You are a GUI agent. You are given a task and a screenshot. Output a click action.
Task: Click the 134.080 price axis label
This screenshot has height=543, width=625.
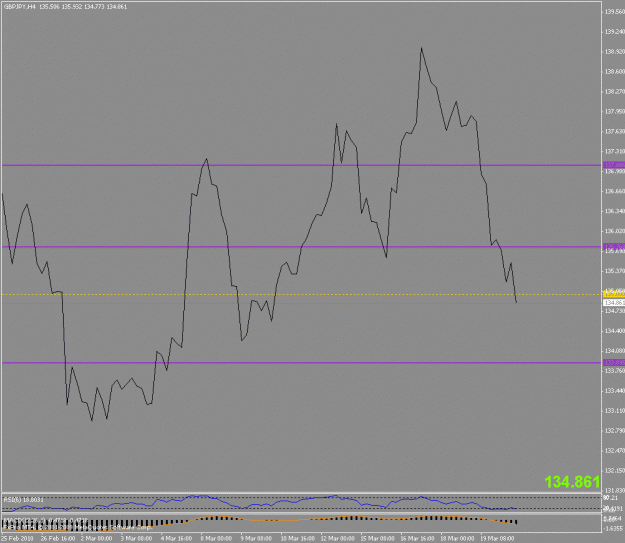tap(615, 350)
